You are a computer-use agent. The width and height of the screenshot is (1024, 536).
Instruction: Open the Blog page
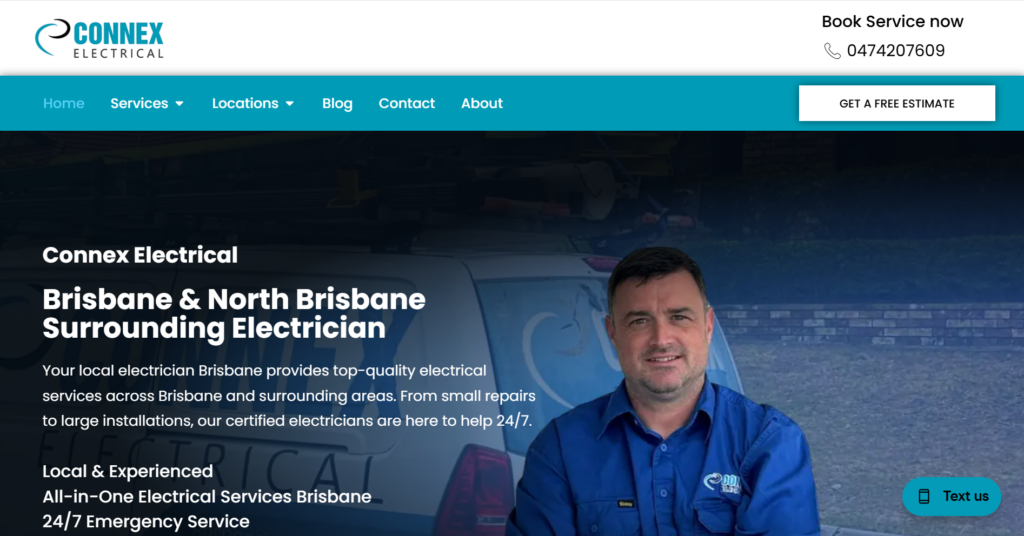coord(337,103)
